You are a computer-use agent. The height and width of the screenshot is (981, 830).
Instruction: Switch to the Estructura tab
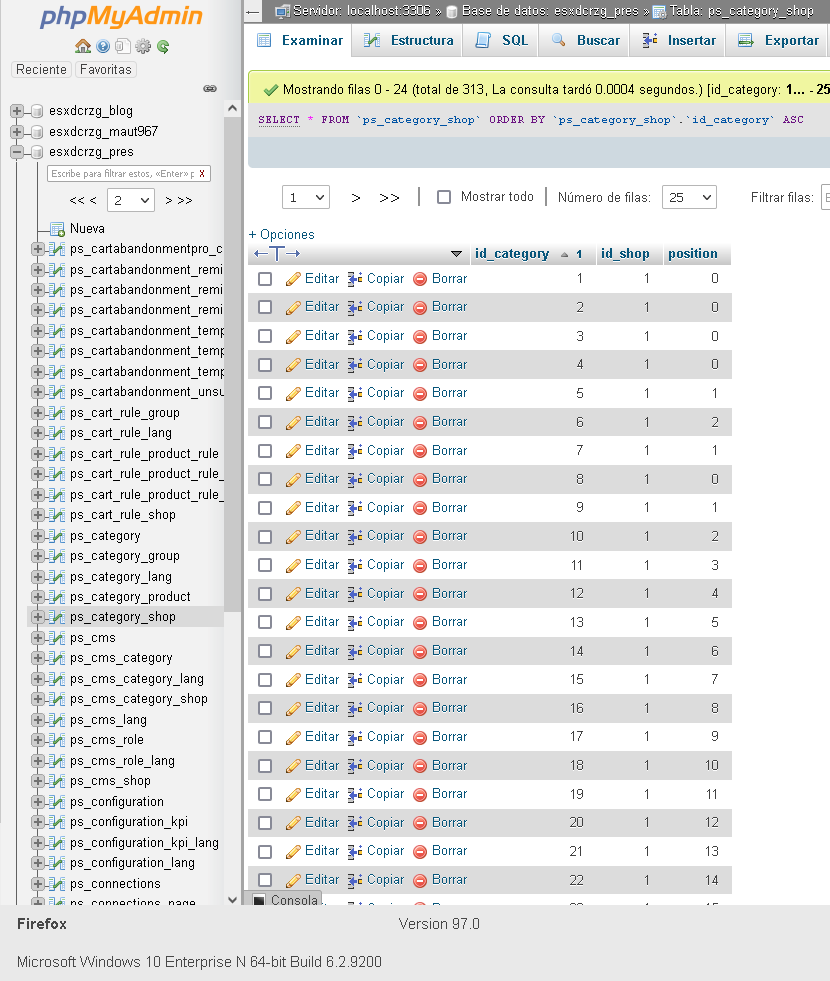[408, 41]
